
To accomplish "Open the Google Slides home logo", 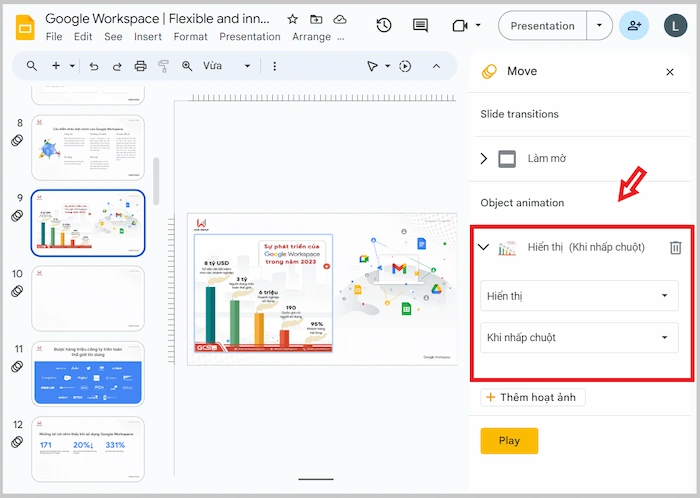I will coord(25,27).
